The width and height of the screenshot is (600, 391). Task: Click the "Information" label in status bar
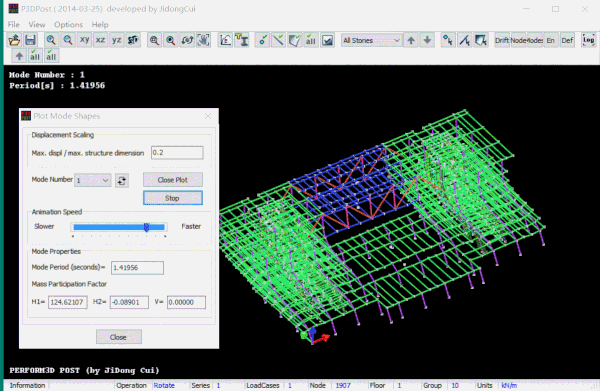[27, 385]
